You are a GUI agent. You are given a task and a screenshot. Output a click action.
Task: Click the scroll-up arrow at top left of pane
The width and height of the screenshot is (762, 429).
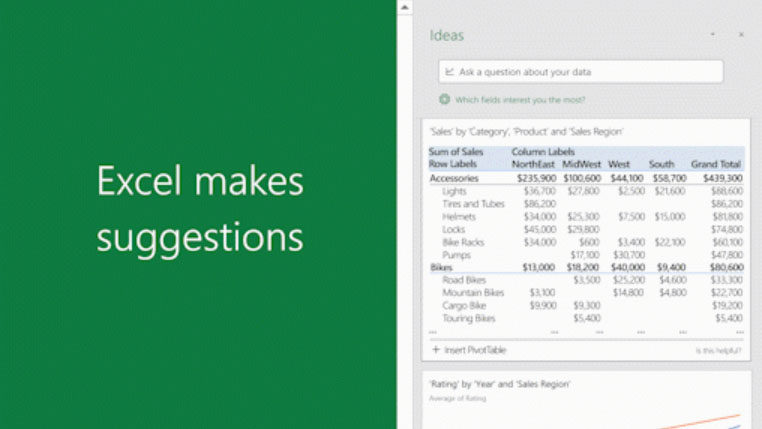(405, 7)
